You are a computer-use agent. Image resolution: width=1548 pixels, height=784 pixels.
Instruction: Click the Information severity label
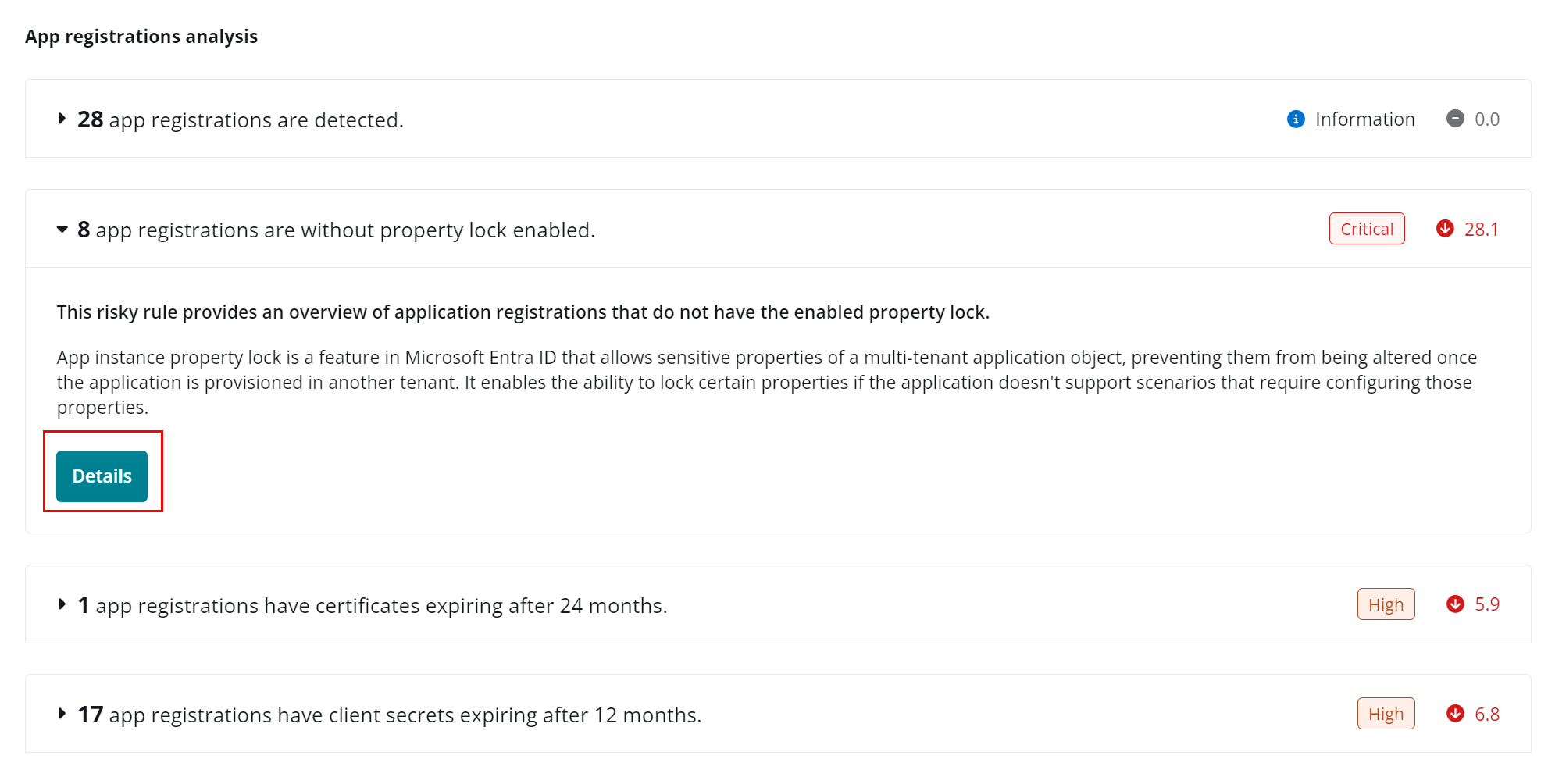1364,119
